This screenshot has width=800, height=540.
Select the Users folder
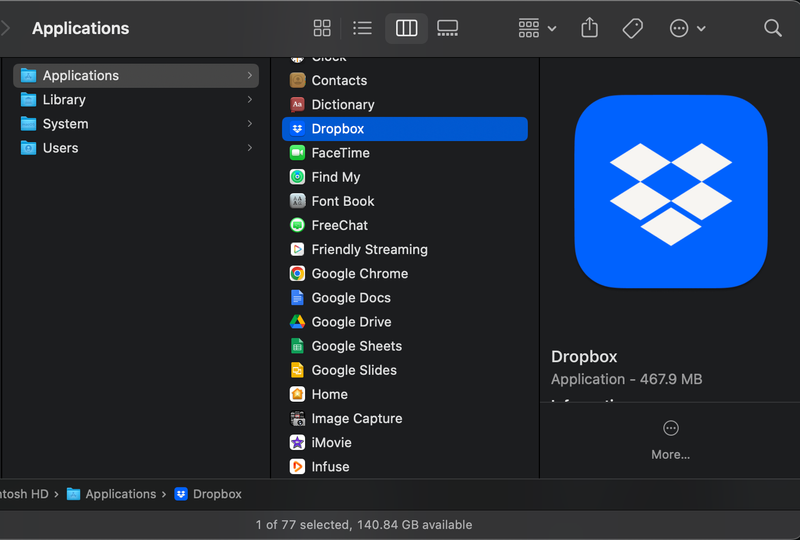[60, 148]
